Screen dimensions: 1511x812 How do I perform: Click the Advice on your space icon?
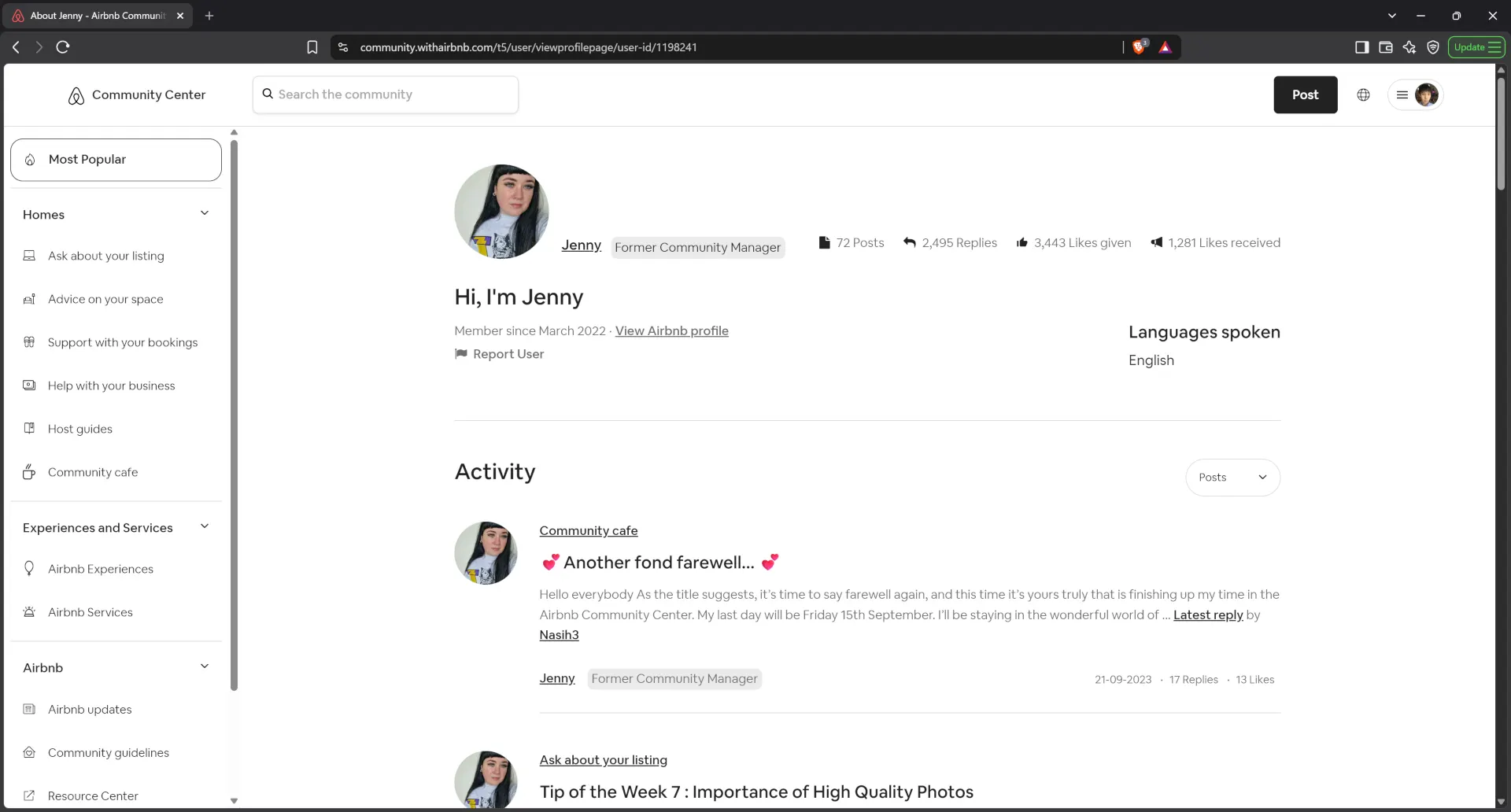[x=29, y=299]
